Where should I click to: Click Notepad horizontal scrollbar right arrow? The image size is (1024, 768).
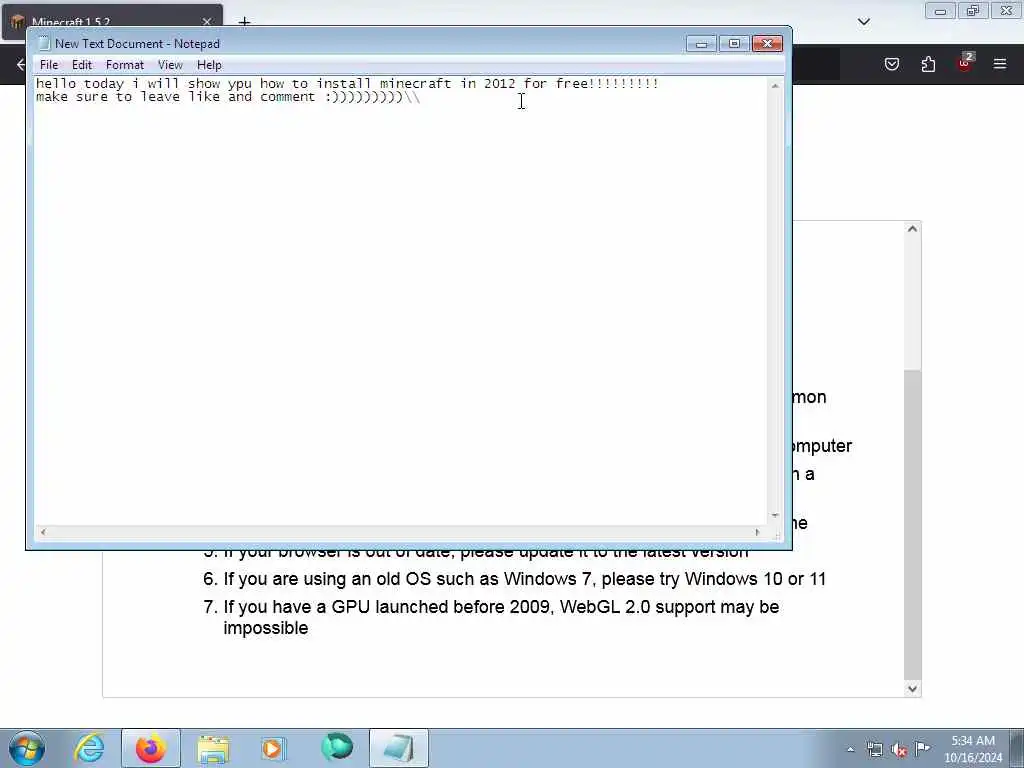(x=757, y=532)
